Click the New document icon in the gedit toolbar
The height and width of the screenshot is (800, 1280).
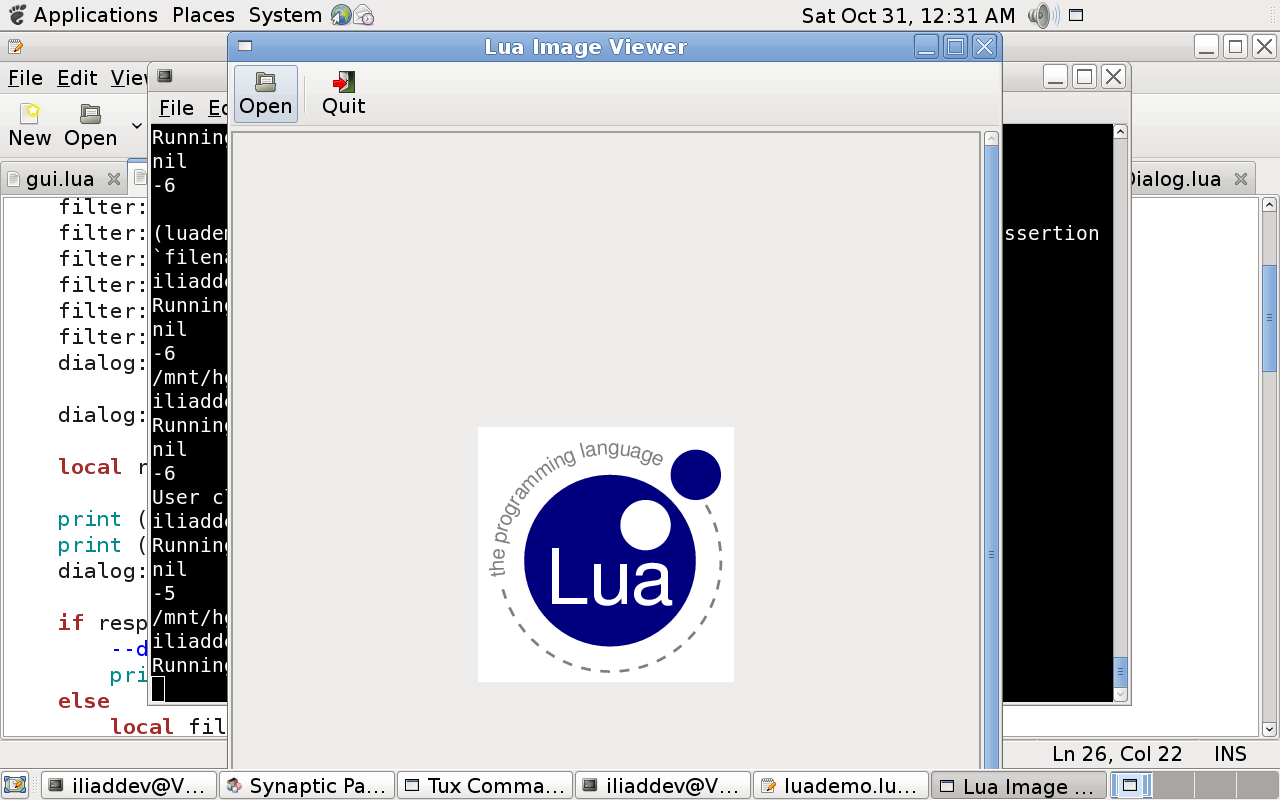click(x=30, y=113)
